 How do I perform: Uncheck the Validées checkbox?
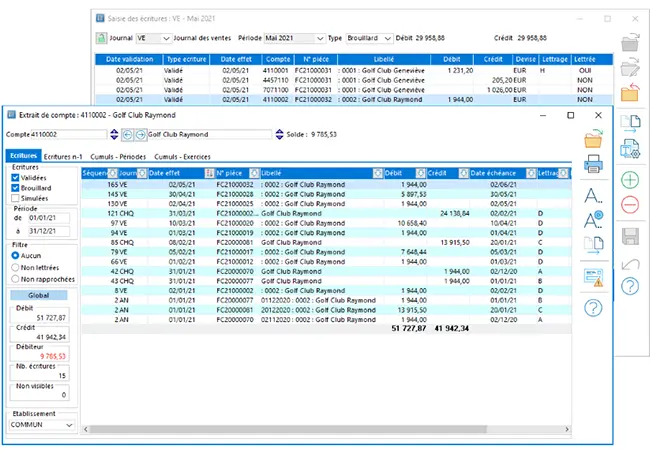[15, 178]
